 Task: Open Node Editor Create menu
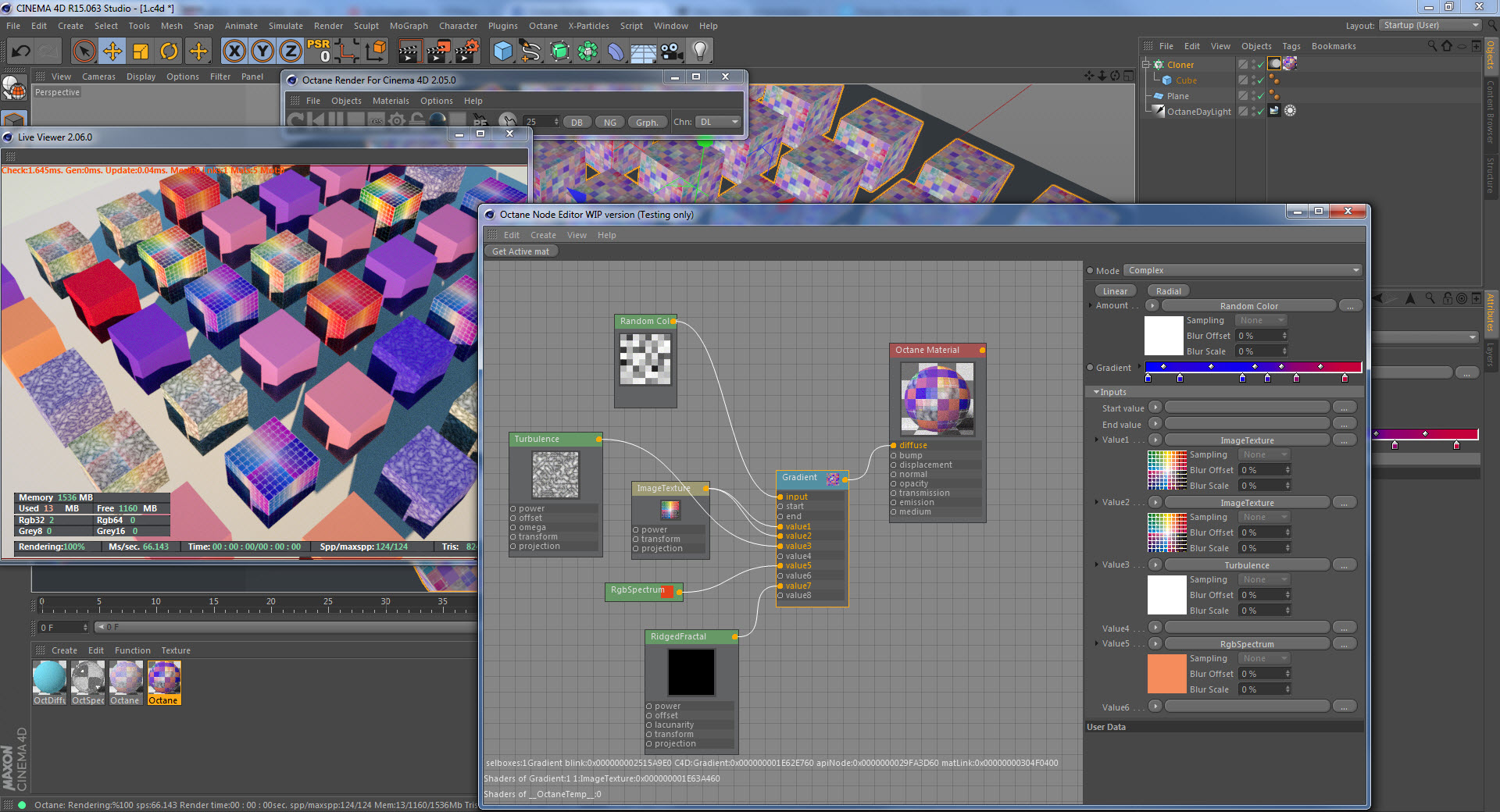[543, 235]
